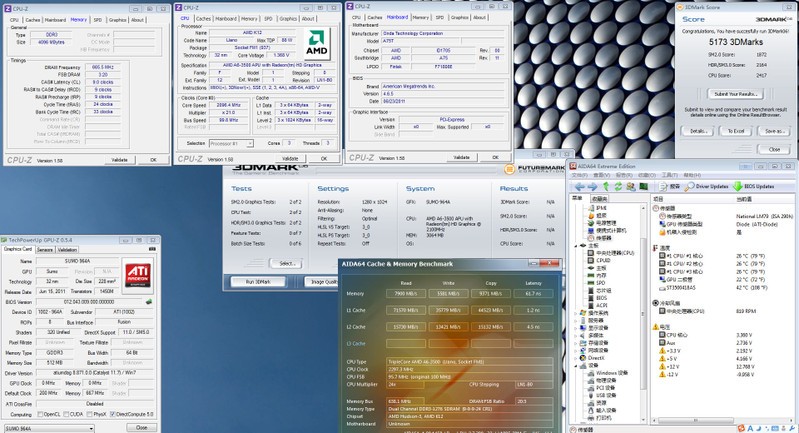The width and height of the screenshot is (799, 433).
Task: Toggle the PhysX checkbox in GPU-Z
Action: (x=90, y=414)
